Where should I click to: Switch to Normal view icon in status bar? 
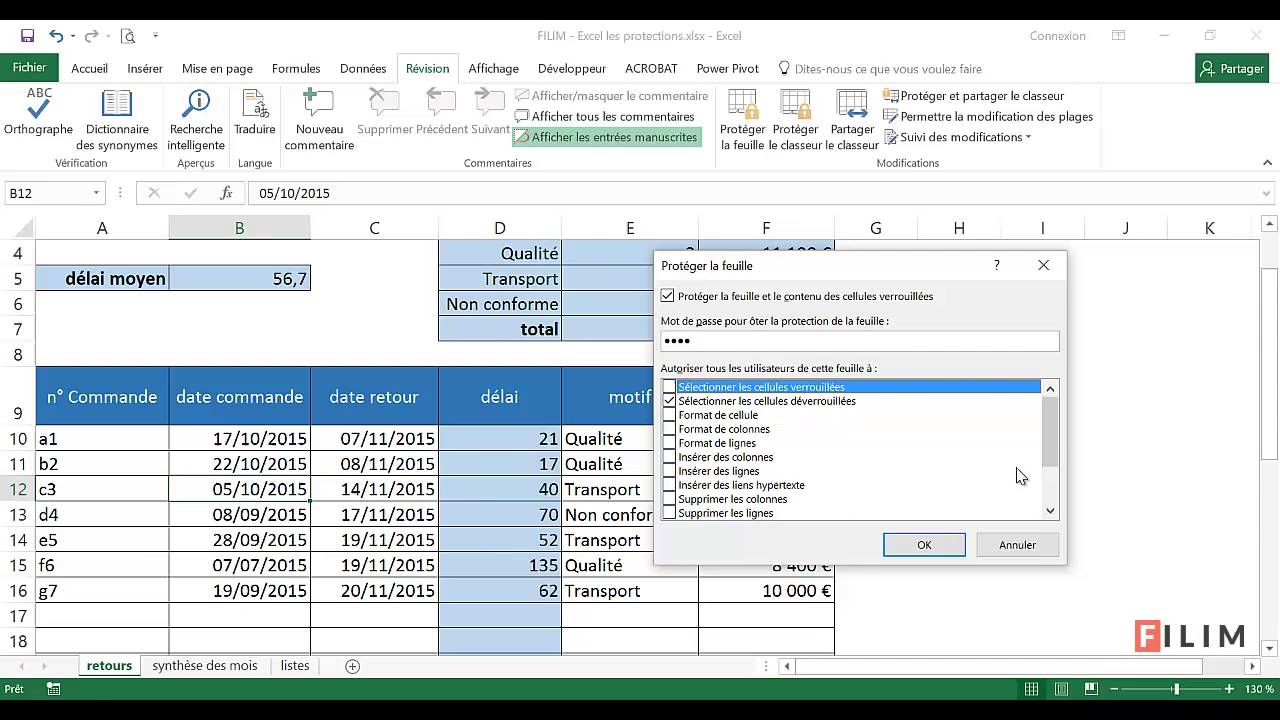coord(1031,689)
